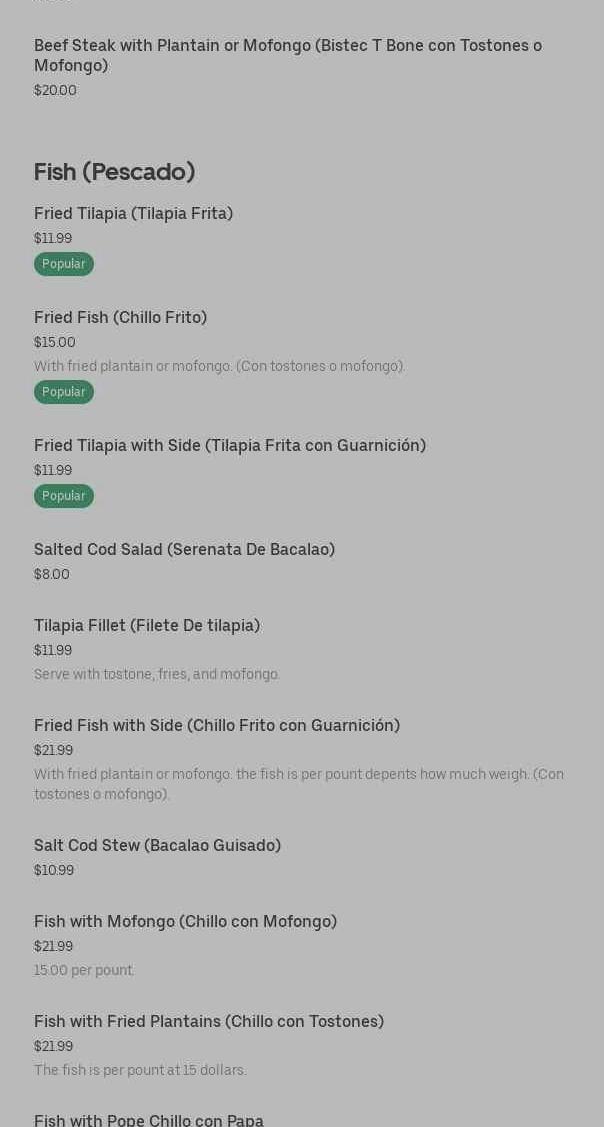Choose Fried Fish with Side (Chillo Frito con Guarnición)
Image resolution: width=604 pixels, height=1127 pixels.
coord(217,725)
